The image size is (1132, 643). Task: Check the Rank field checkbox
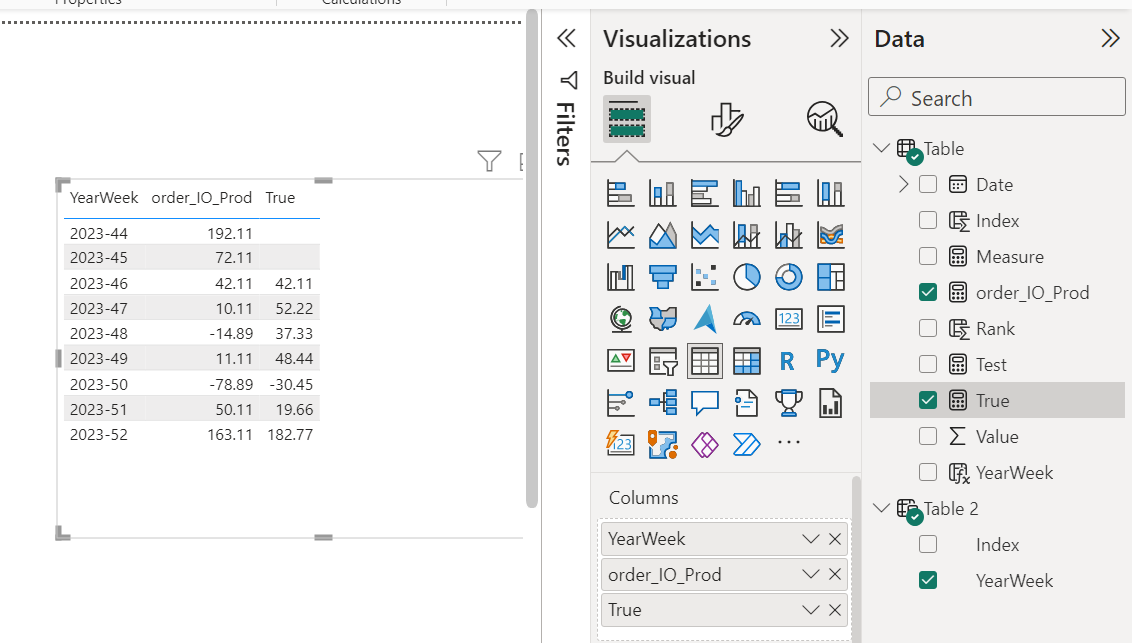[x=928, y=328]
